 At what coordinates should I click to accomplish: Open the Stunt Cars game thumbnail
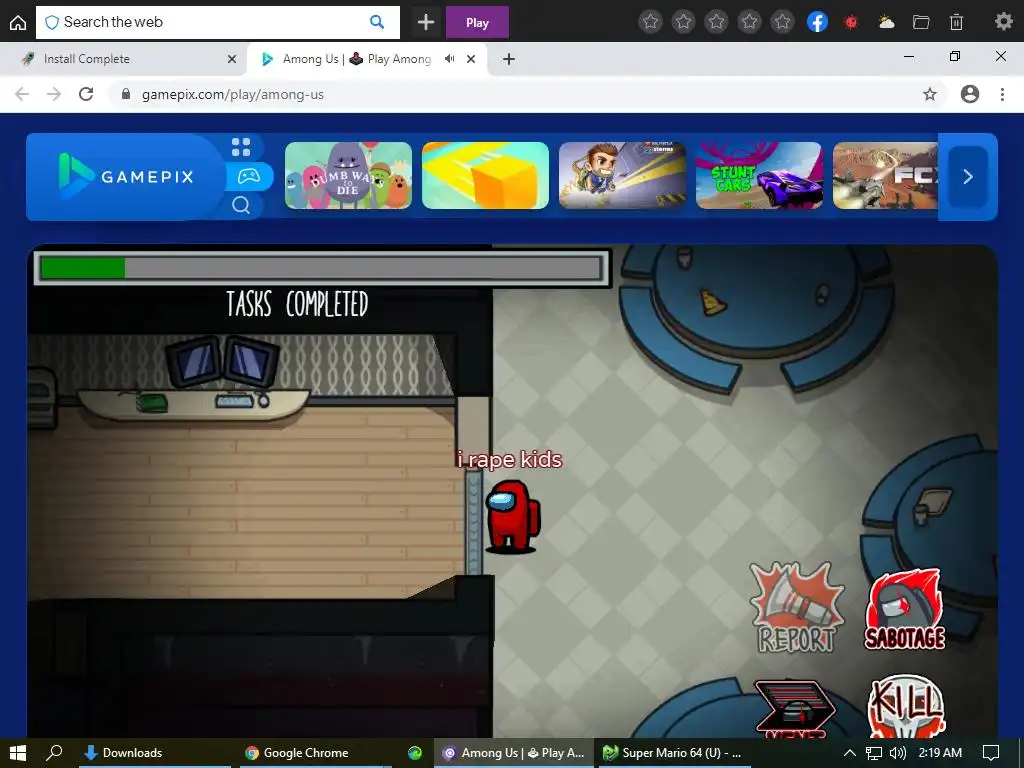pos(759,176)
